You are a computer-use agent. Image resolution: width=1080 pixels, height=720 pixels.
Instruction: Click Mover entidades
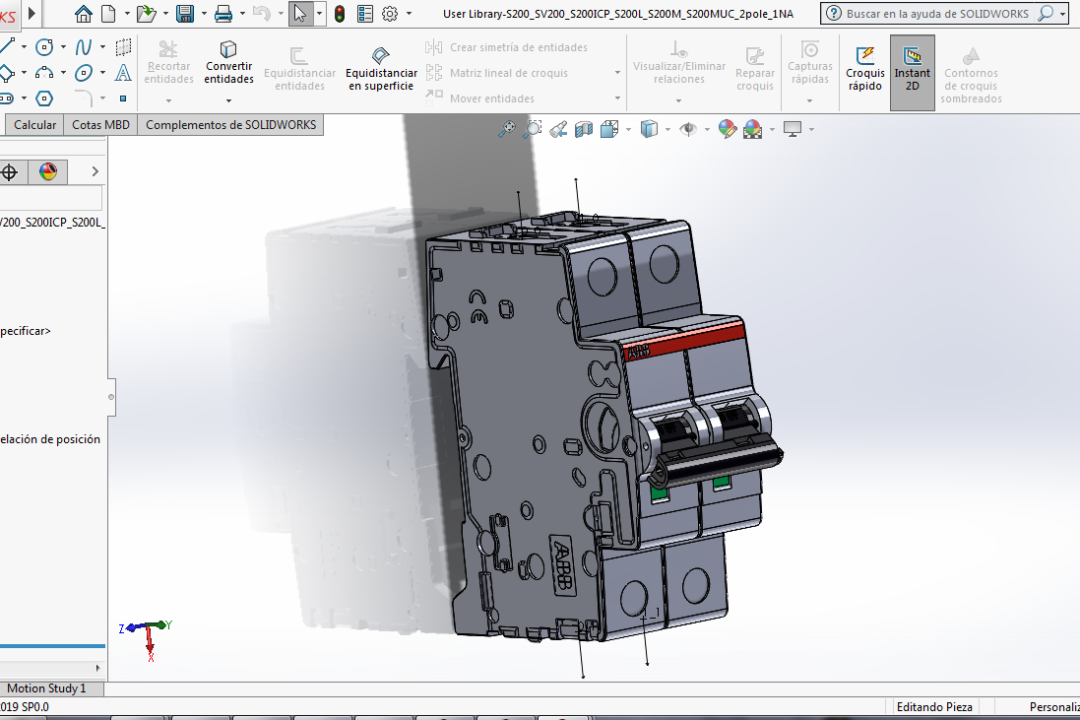(481, 99)
